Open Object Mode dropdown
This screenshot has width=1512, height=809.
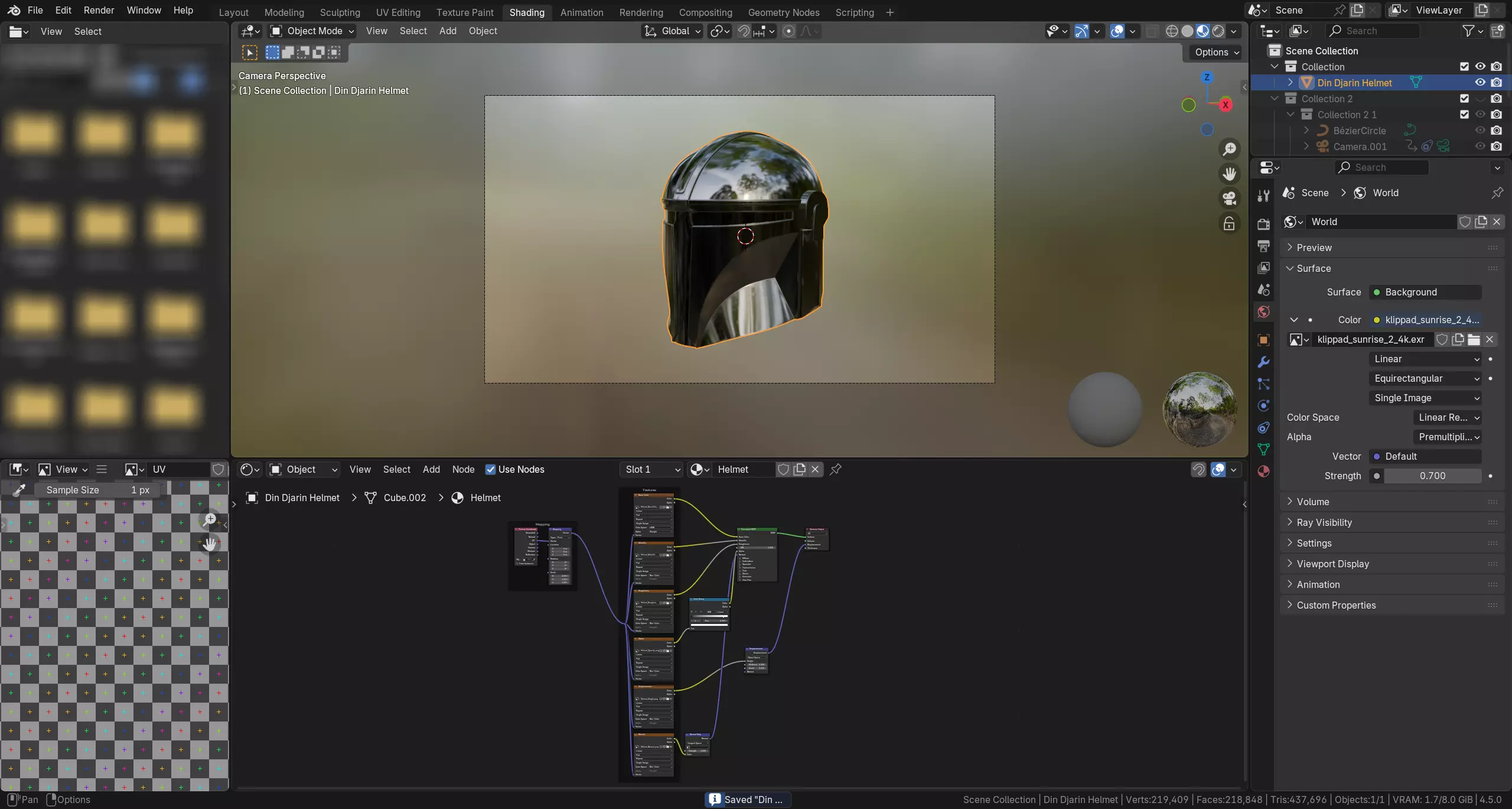point(312,31)
